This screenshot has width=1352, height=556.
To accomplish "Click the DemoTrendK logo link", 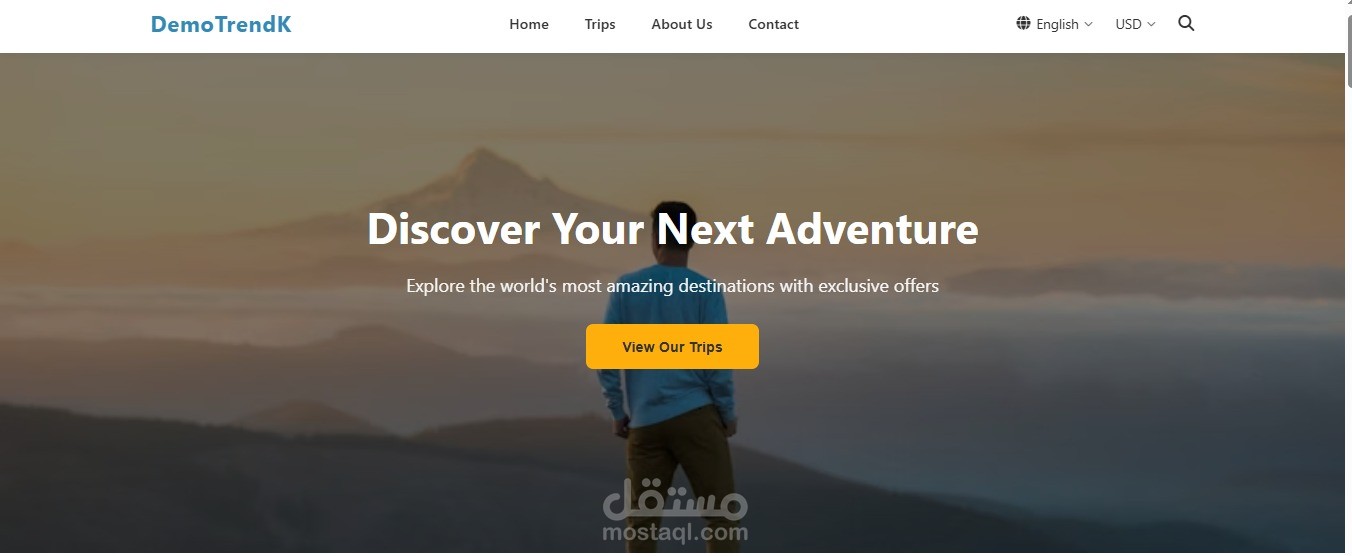I will [221, 25].
